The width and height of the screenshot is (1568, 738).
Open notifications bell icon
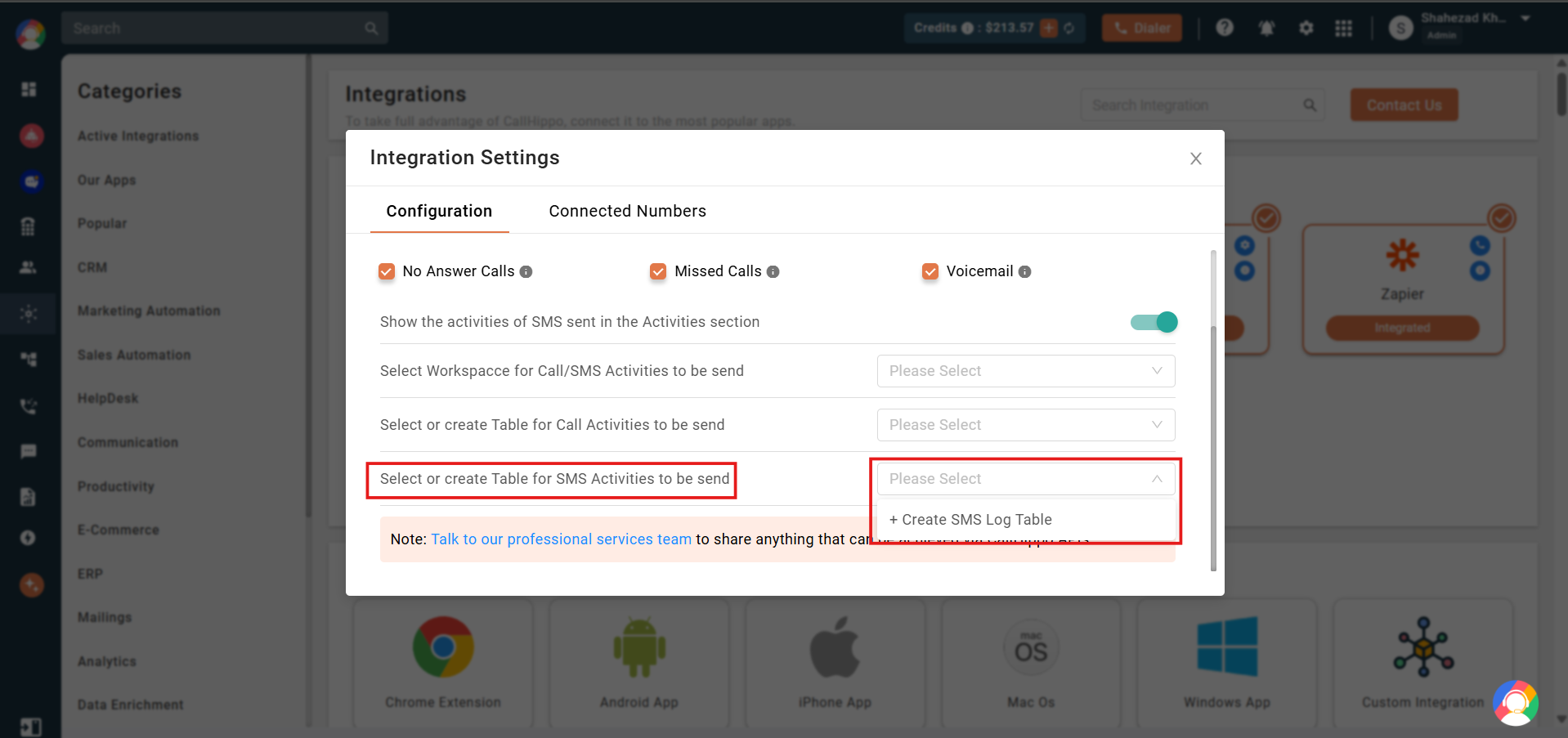point(1266,28)
